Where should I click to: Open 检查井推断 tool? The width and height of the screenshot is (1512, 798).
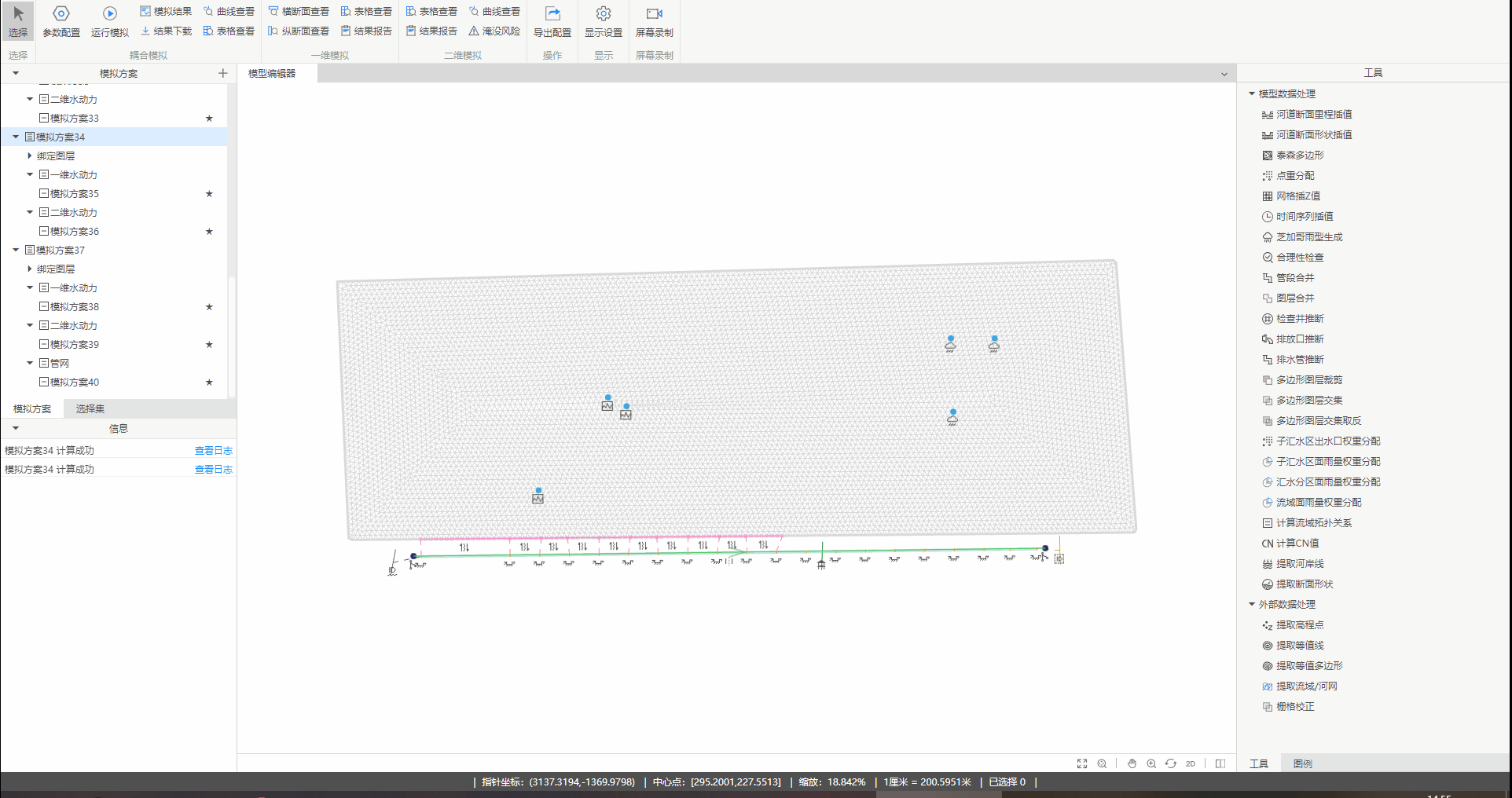pyautogui.click(x=1293, y=318)
